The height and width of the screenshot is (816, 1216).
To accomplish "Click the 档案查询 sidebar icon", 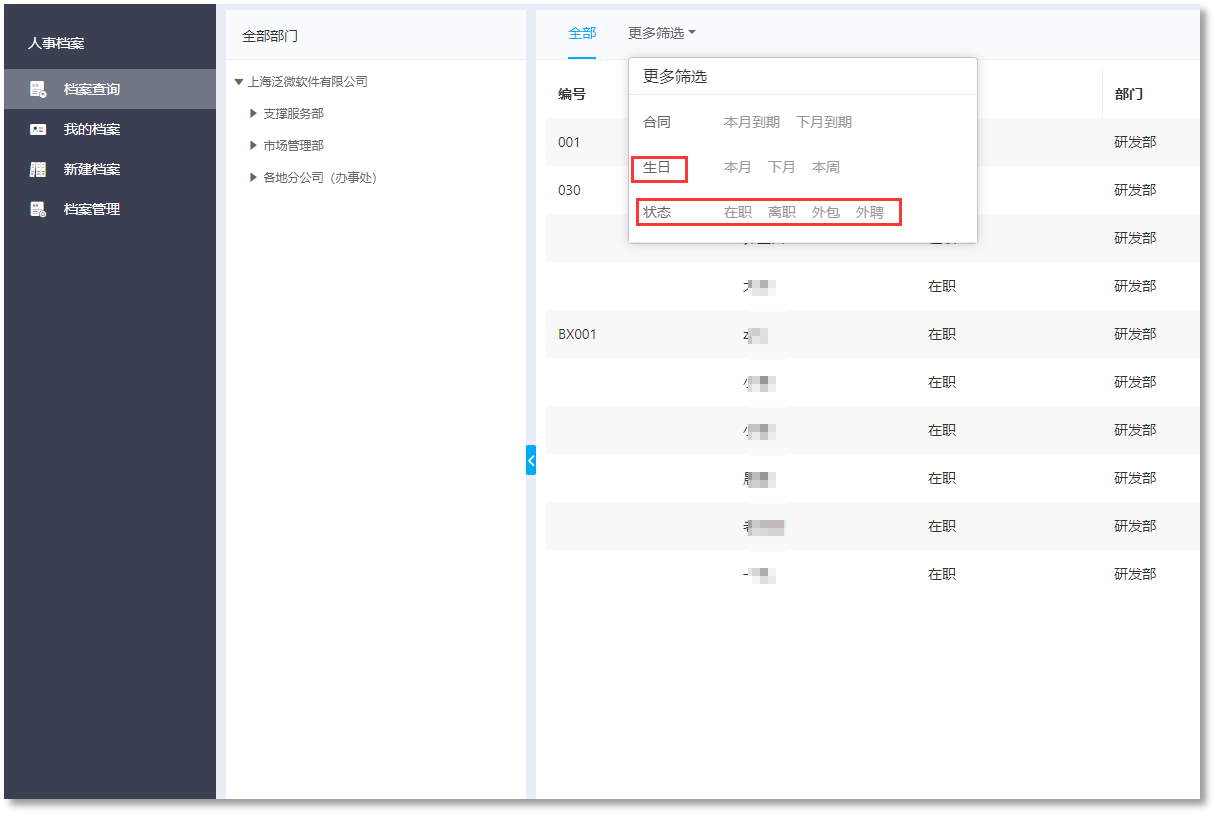I will point(38,89).
